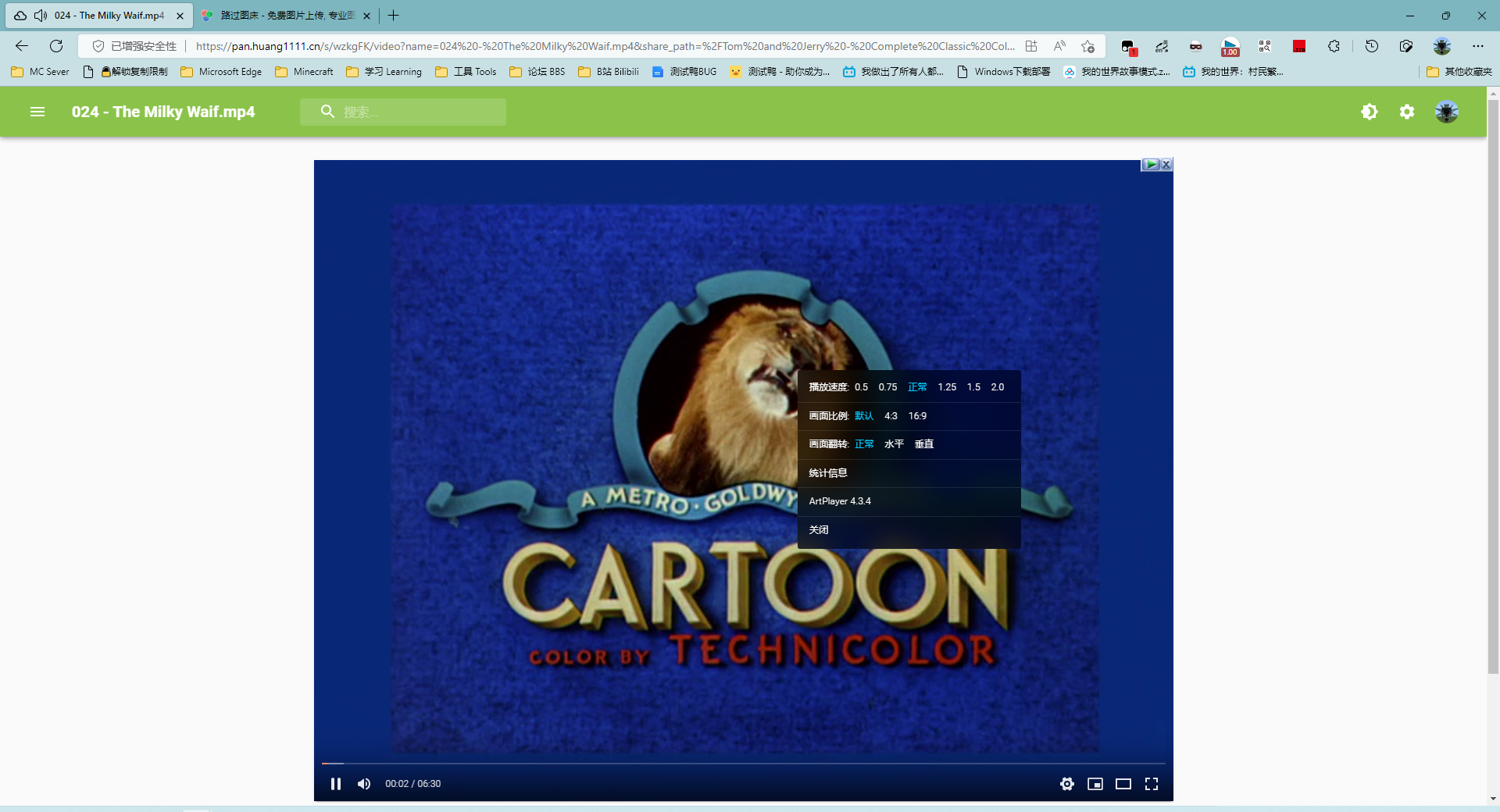Switch to 路过图床 tab
This screenshot has width=1500, height=812.
point(286,16)
